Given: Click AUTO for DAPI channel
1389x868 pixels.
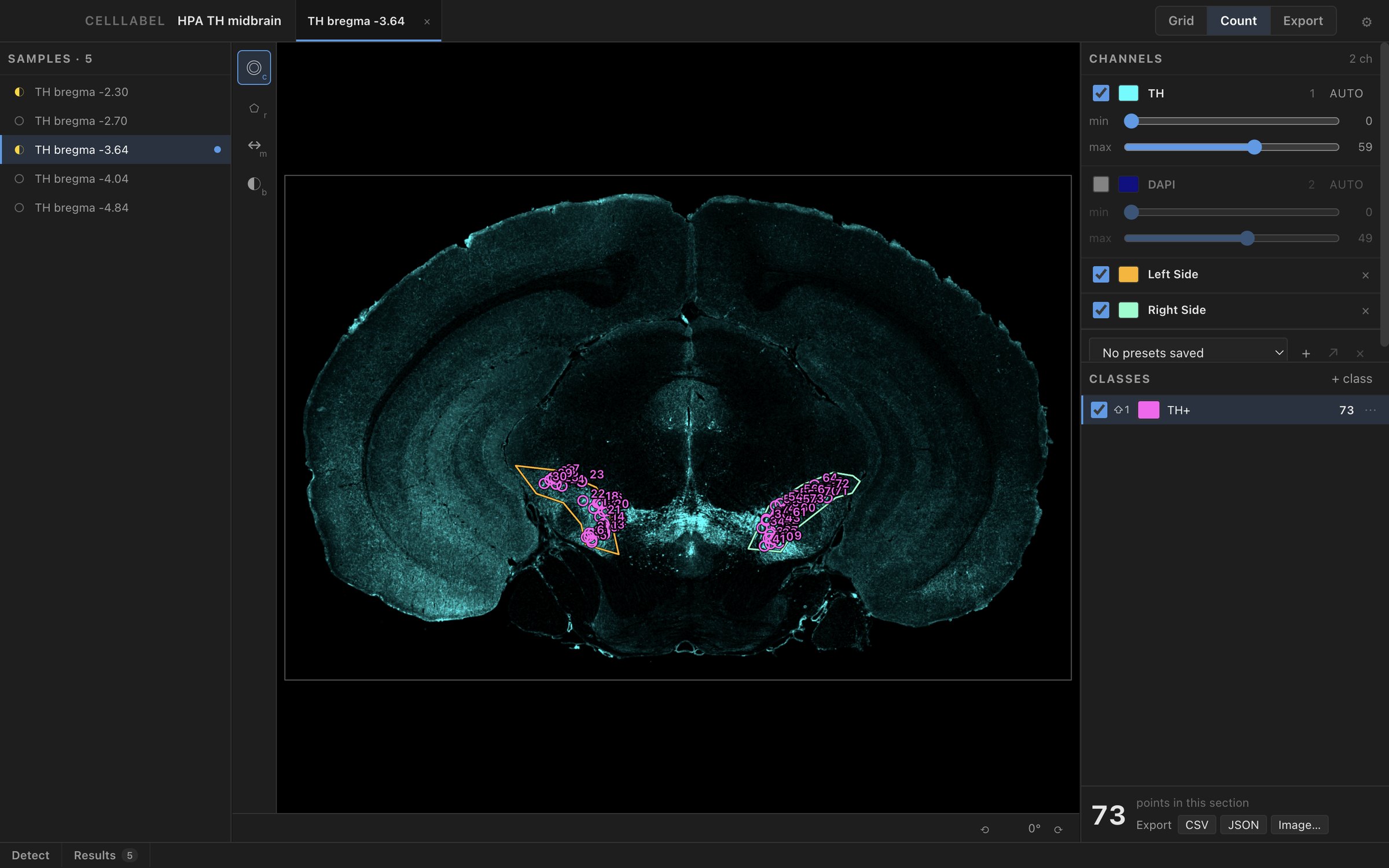Looking at the screenshot, I should (1346, 185).
